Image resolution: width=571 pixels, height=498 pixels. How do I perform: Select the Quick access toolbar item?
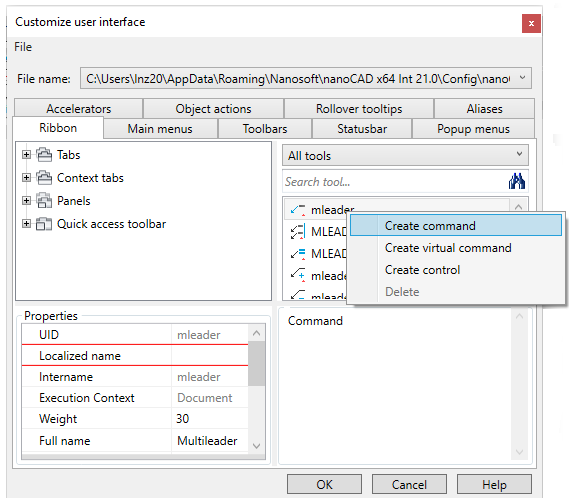[x=111, y=224]
